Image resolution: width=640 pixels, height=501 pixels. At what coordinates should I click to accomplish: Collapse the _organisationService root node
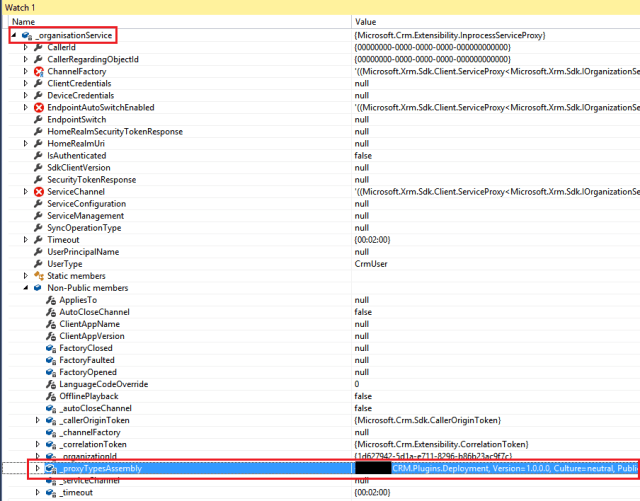point(14,35)
